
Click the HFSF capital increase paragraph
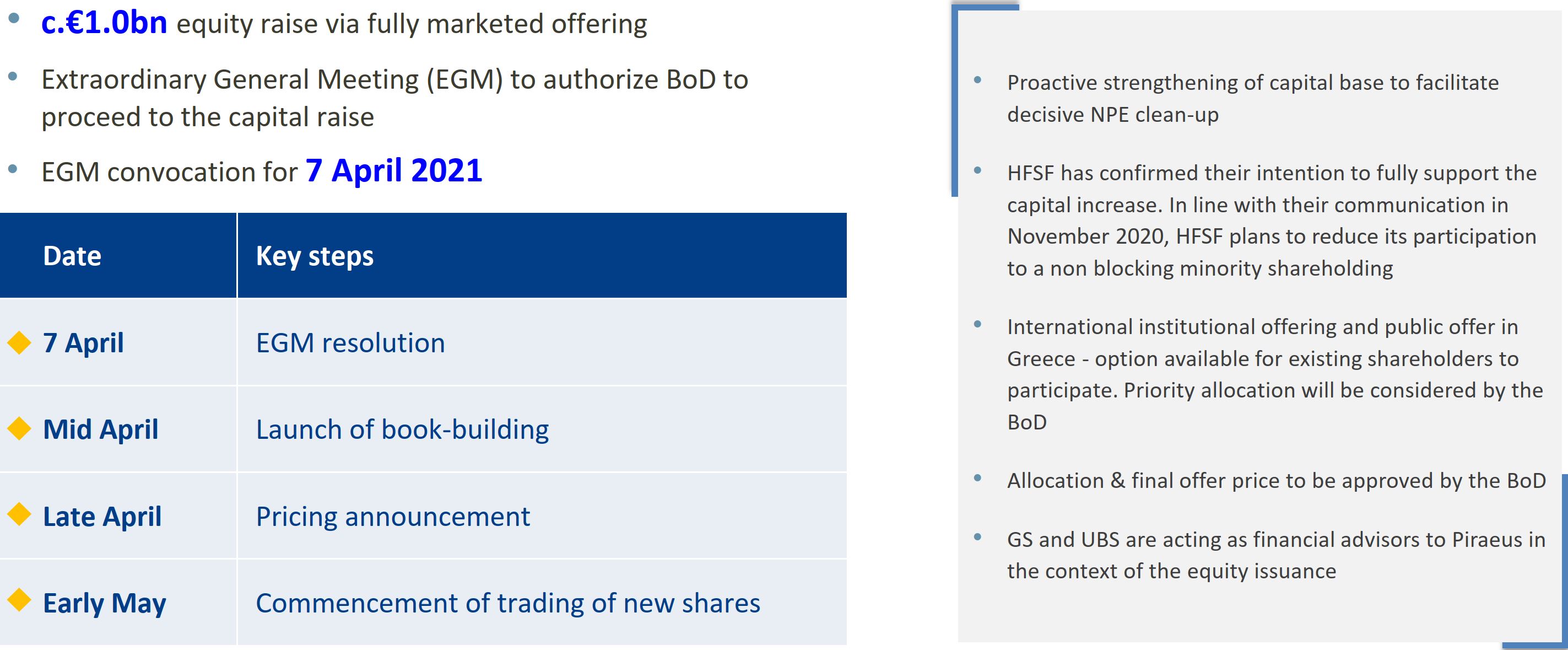coord(1271,221)
